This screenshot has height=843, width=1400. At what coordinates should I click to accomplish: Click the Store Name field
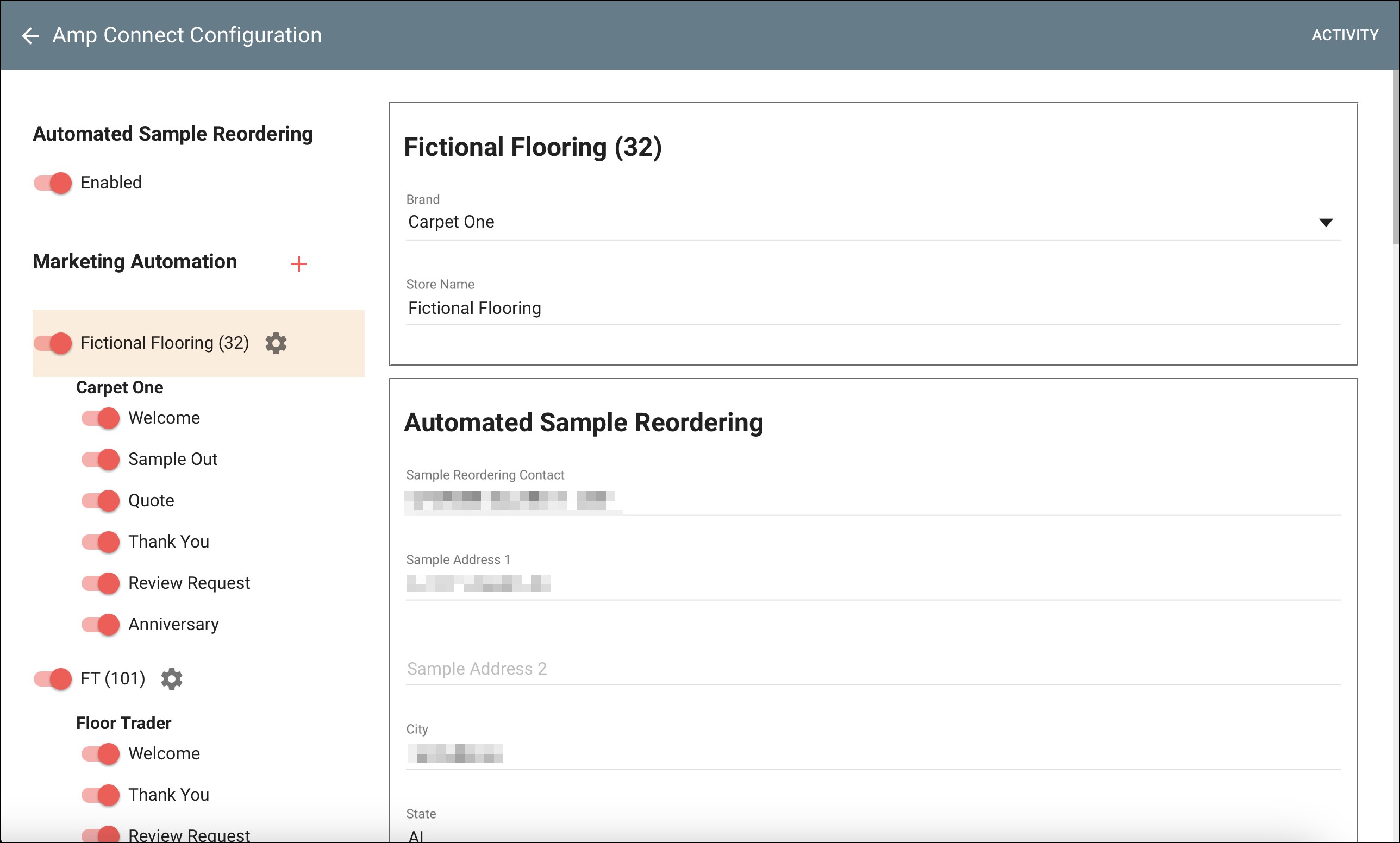click(625, 307)
